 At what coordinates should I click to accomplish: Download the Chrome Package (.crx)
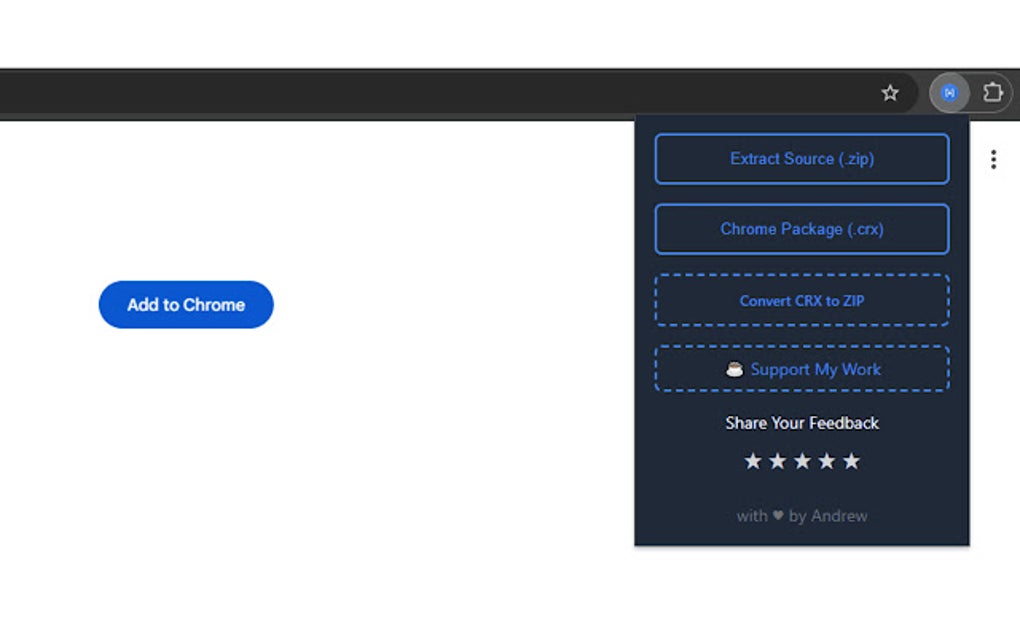click(801, 228)
